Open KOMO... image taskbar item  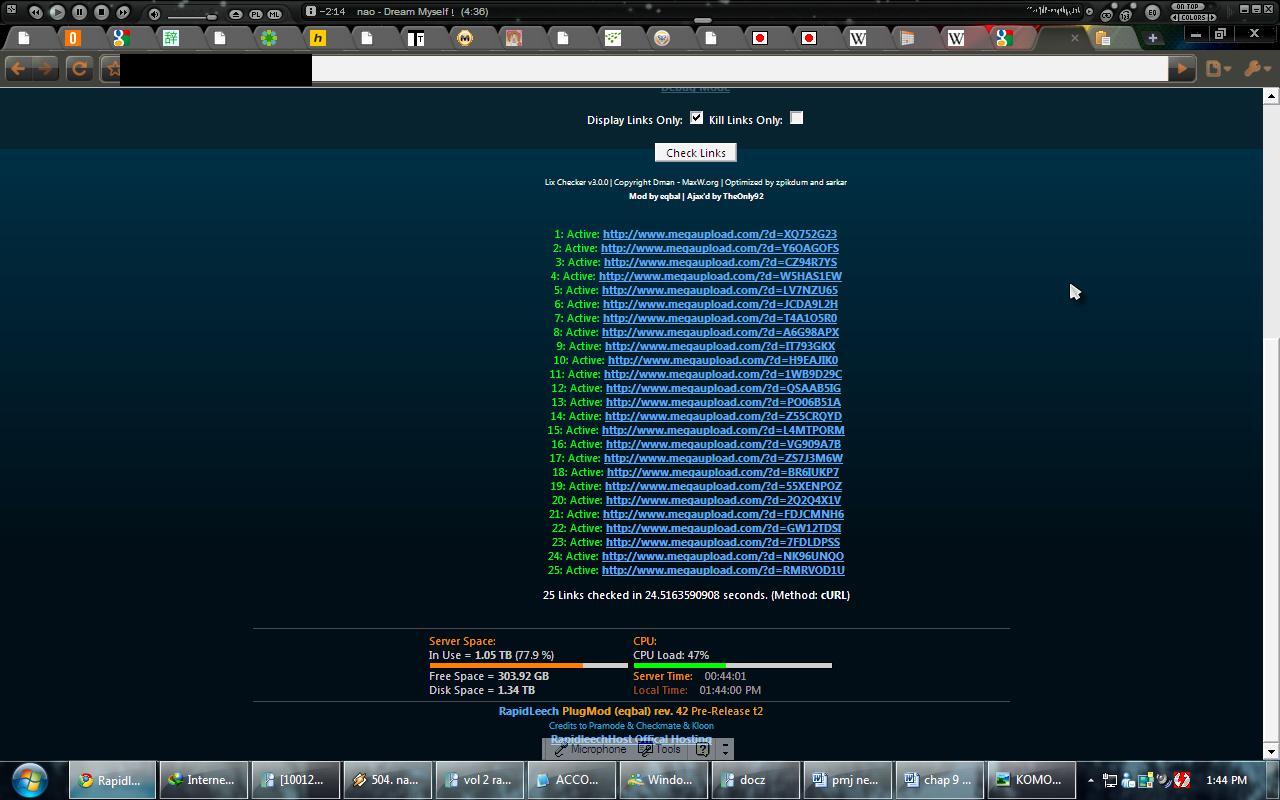[1031, 780]
